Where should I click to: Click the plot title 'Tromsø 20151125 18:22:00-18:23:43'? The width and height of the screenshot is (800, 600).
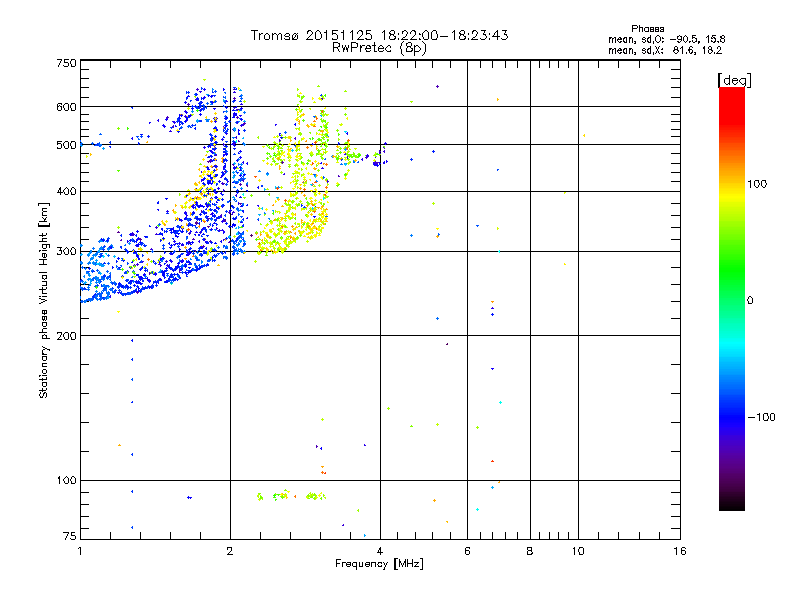(379, 35)
